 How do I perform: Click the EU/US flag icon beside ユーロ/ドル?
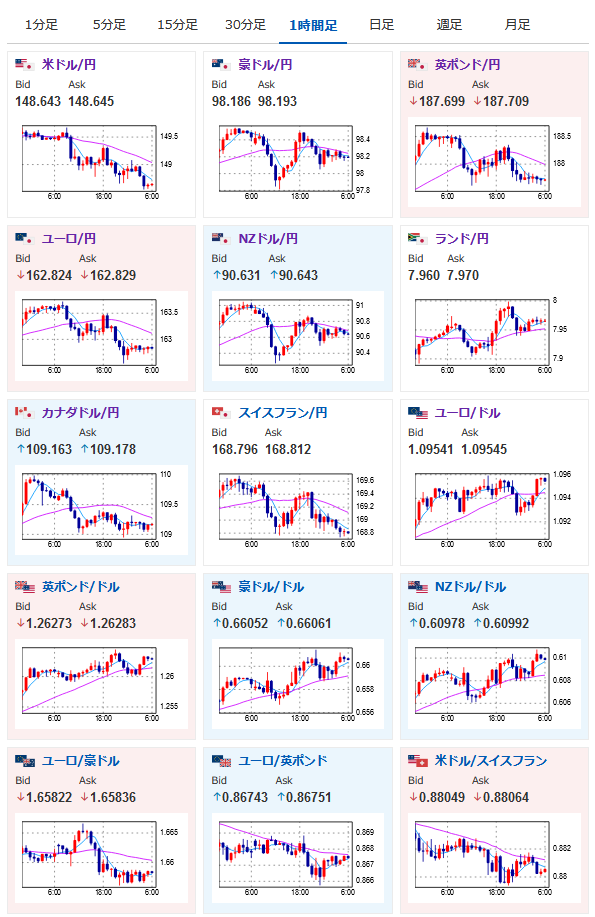click(x=418, y=412)
